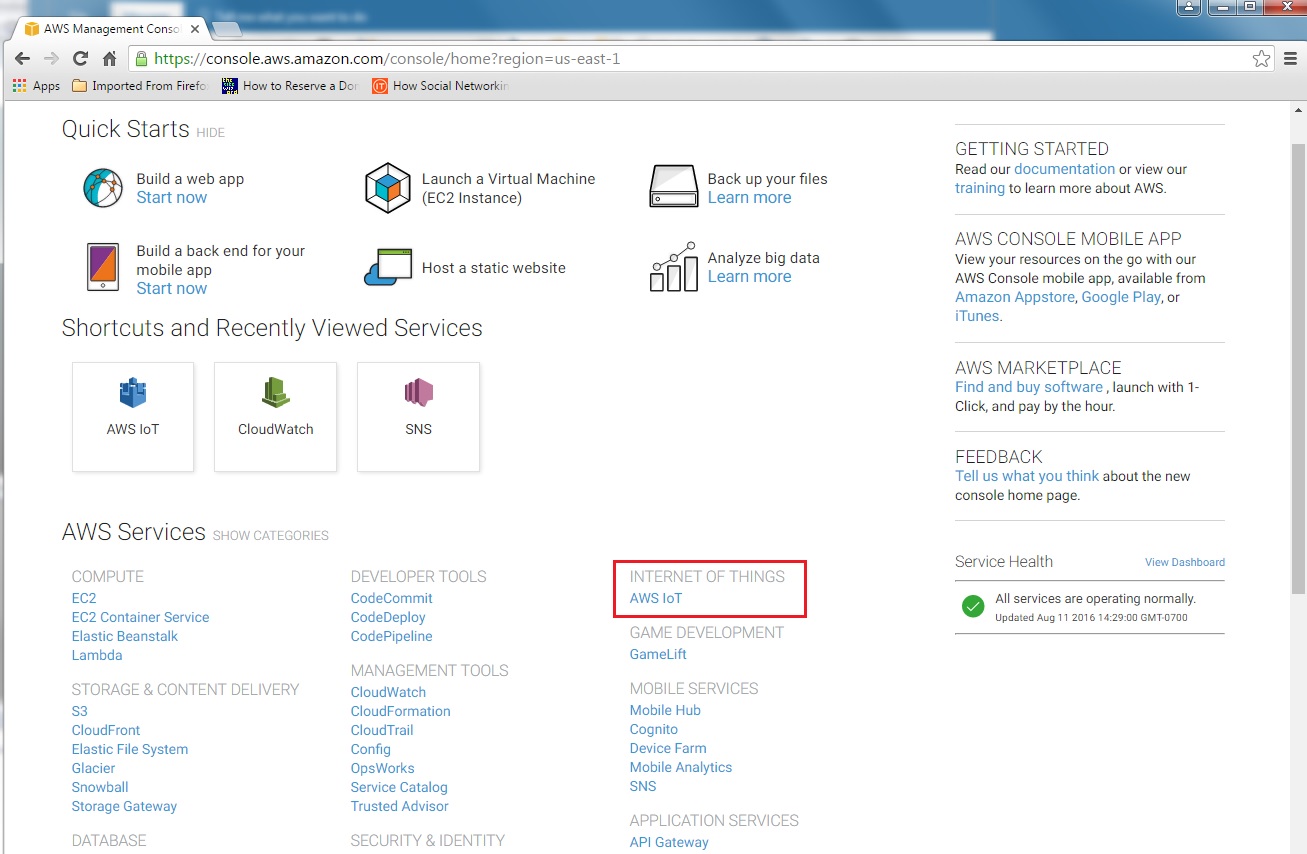Open AWS IoT under Internet of Things
Image resolution: width=1307 pixels, height=854 pixels.
(656, 598)
